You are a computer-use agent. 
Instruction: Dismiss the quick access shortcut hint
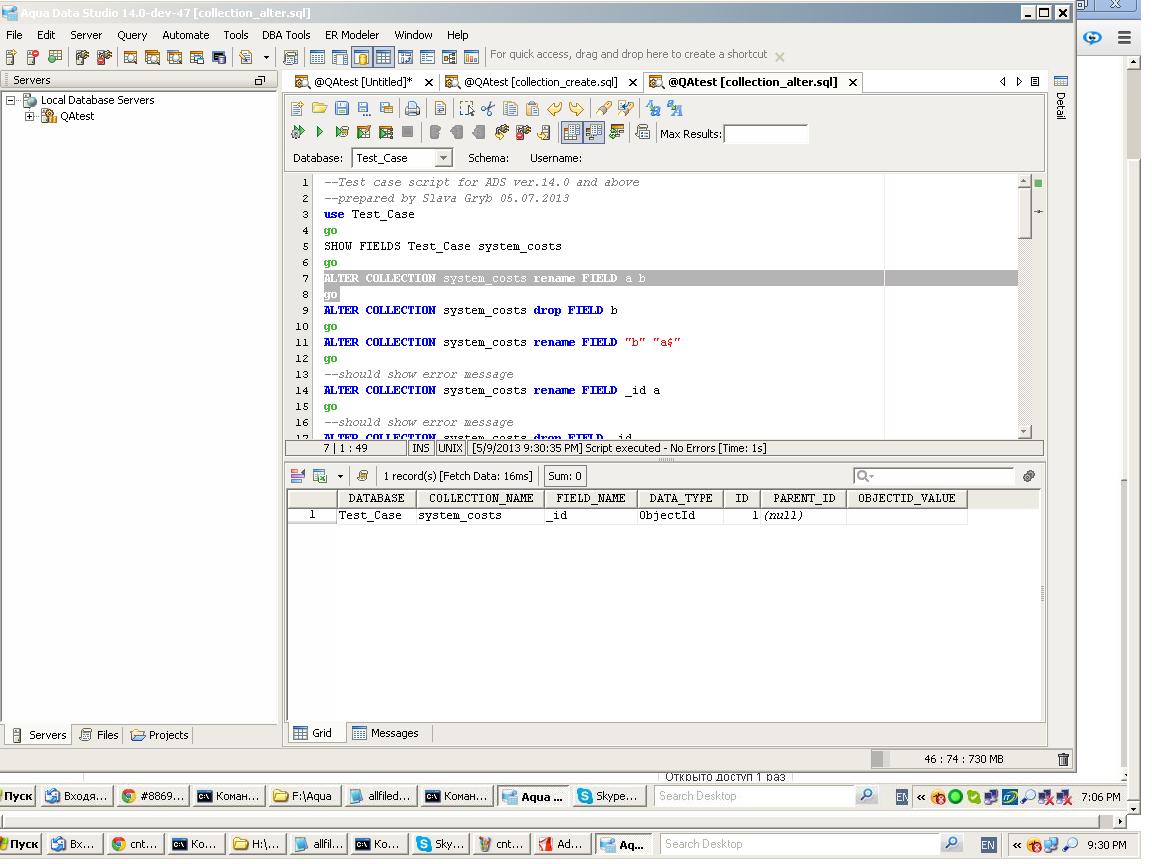pyautogui.click(x=780, y=57)
